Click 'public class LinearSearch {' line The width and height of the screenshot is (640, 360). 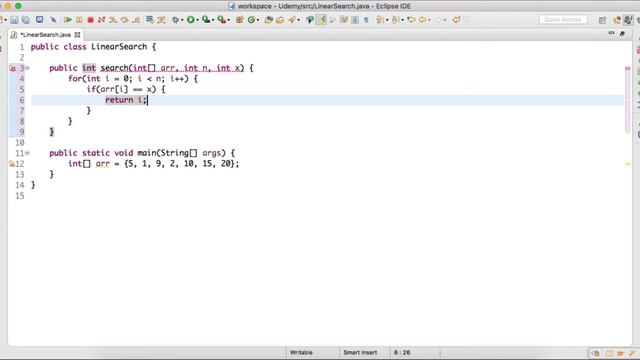[93, 47]
